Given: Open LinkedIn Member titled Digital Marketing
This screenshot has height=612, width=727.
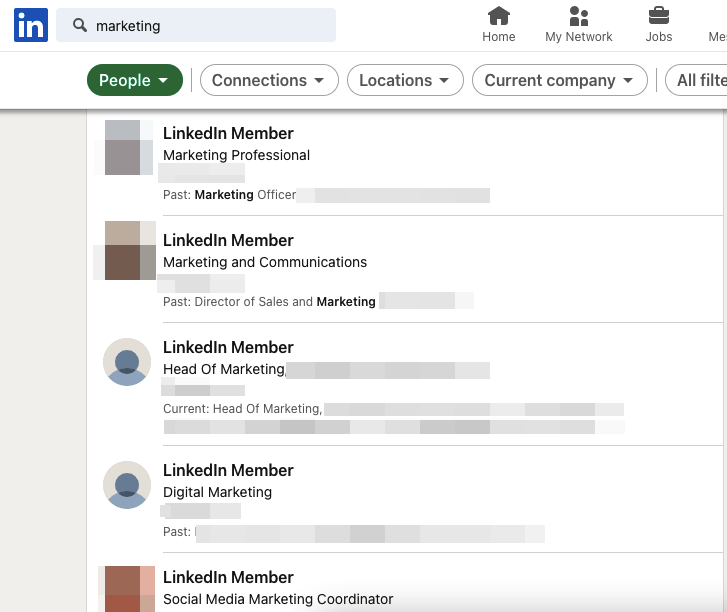Looking at the screenshot, I should pos(228,471).
